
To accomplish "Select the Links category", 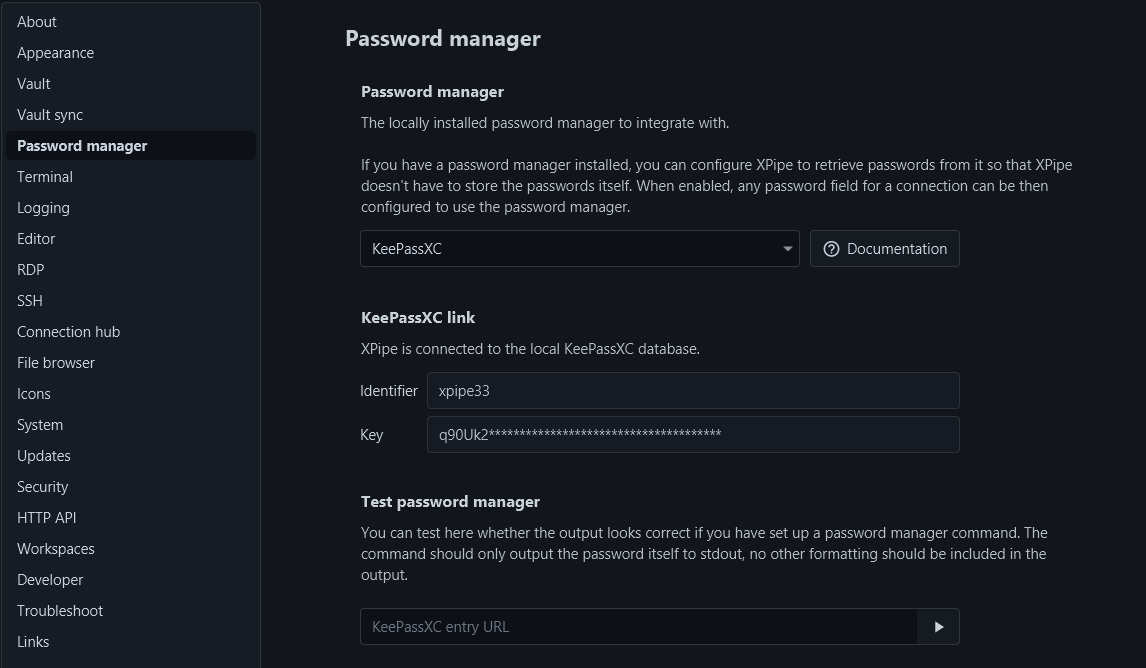I will click(130, 642).
